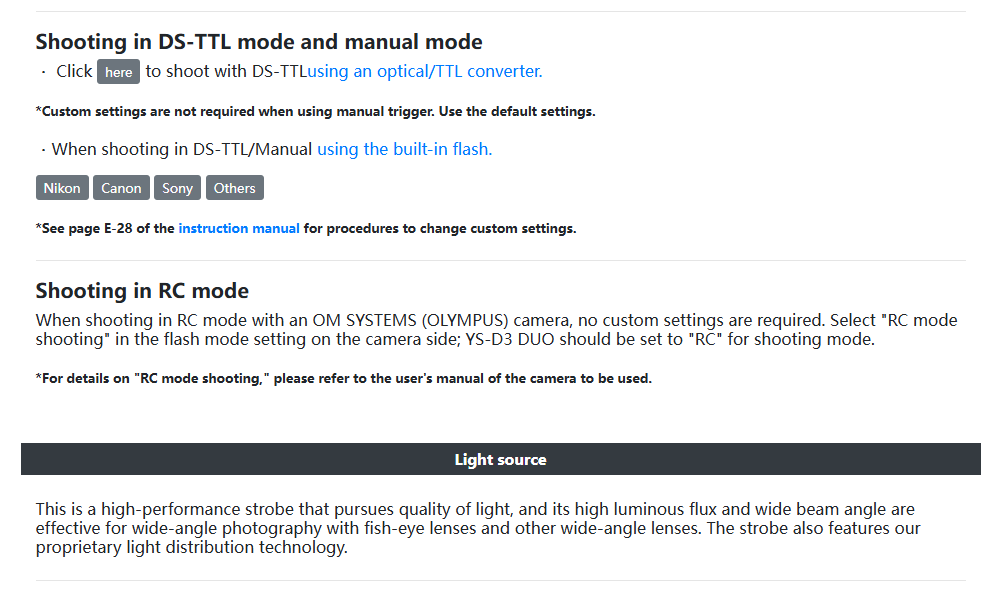Click the Others button
Image resolution: width=1000 pixels, height=591 pixels.
[234, 188]
